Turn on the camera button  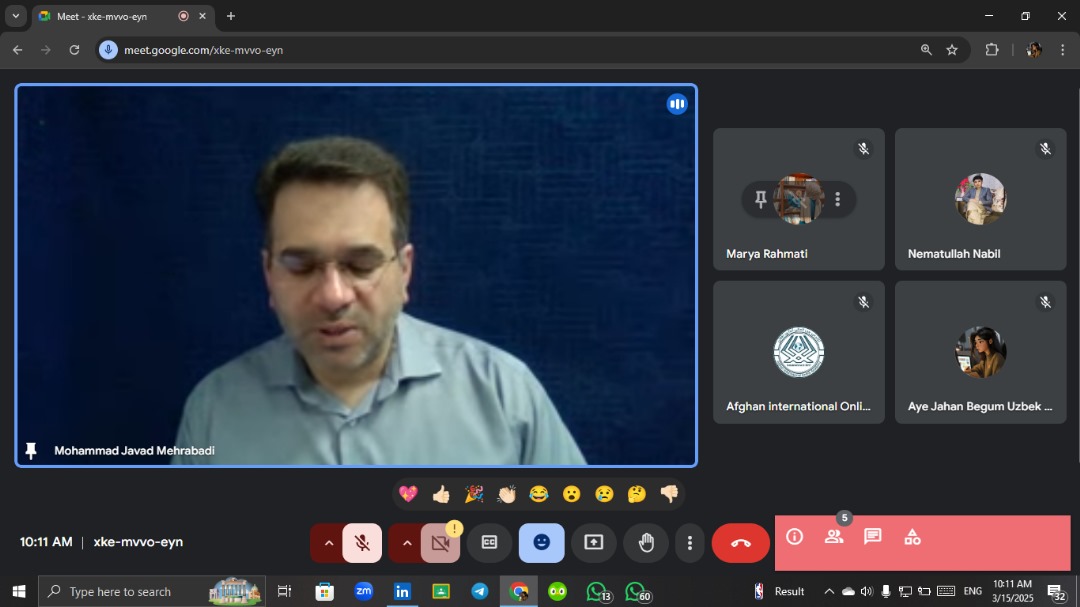coord(440,543)
